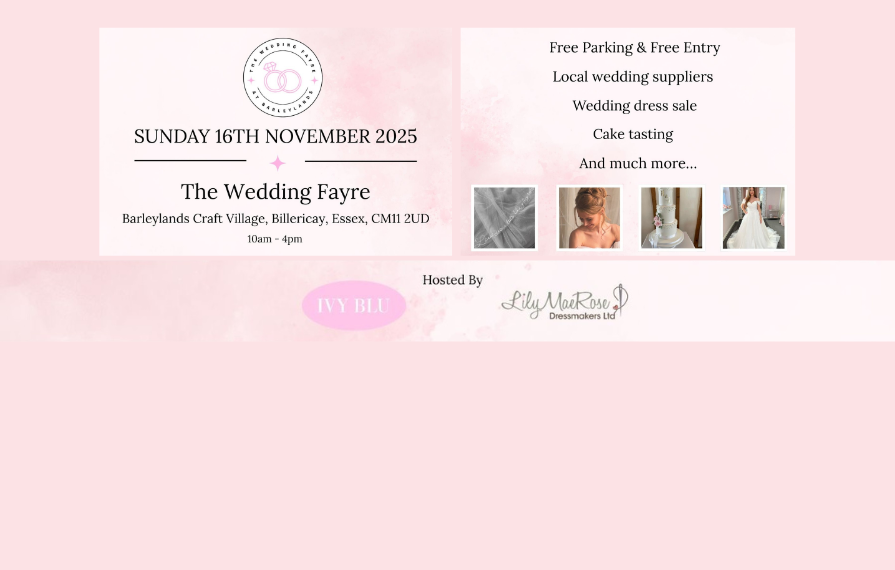Select the white ball gown dress thumbnail
The height and width of the screenshot is (570, 895).
tap(753, 217)
